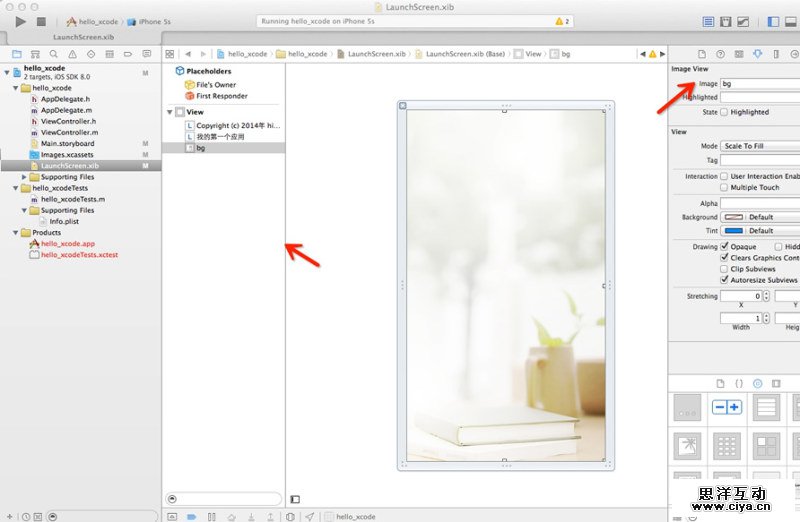Open the Mode dropdown showing Scale To Fill
Screen dimensions: 800x522
click(760, 146)
